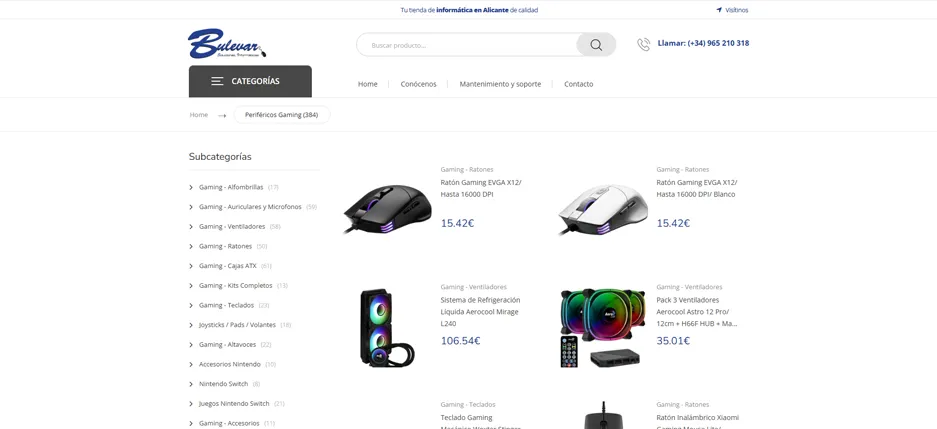Open black EVGA X12 mouse image
Image resolution: width=937 pixels, height=429 pixels.
pyautogui.click(x=387, y=209)
